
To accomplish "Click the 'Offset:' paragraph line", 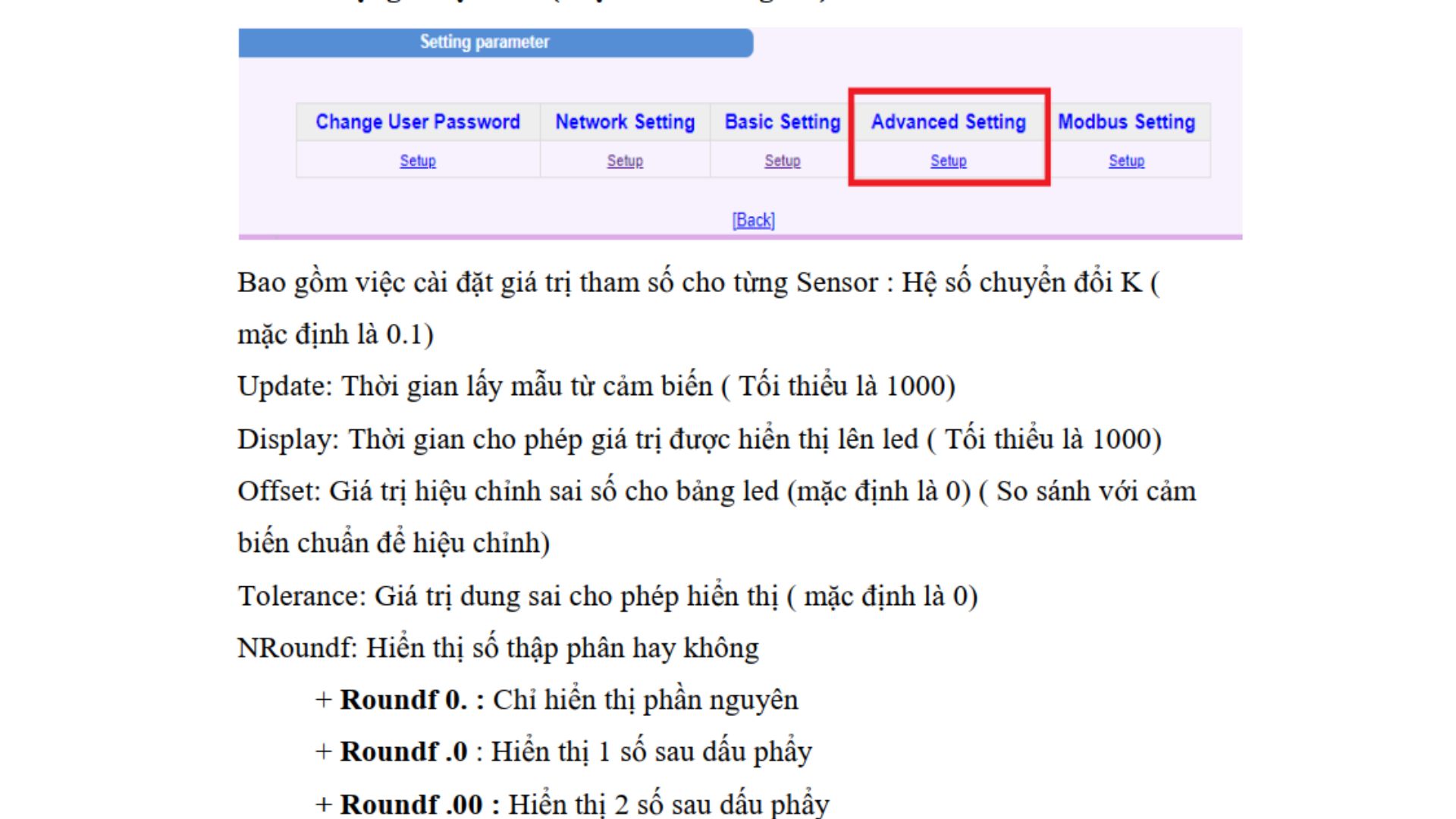I will point(716,491).
